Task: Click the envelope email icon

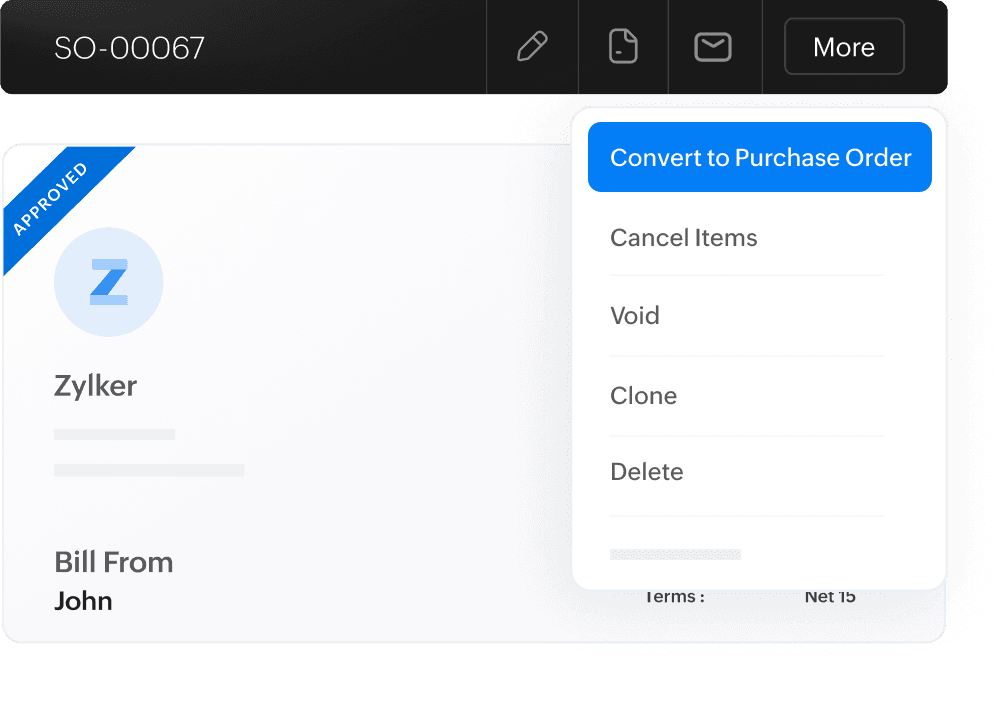Action: coord(713,47)
